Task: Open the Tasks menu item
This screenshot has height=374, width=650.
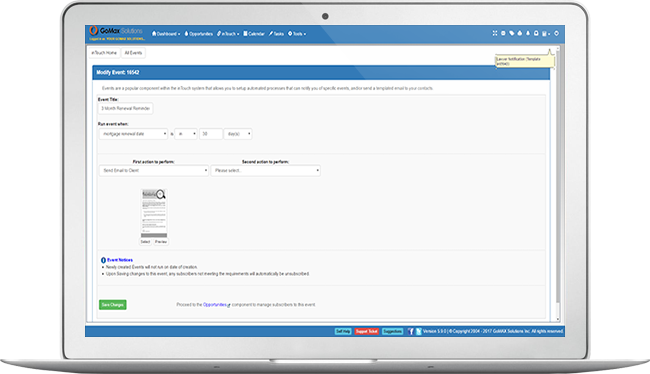Action: click(276, 34)
